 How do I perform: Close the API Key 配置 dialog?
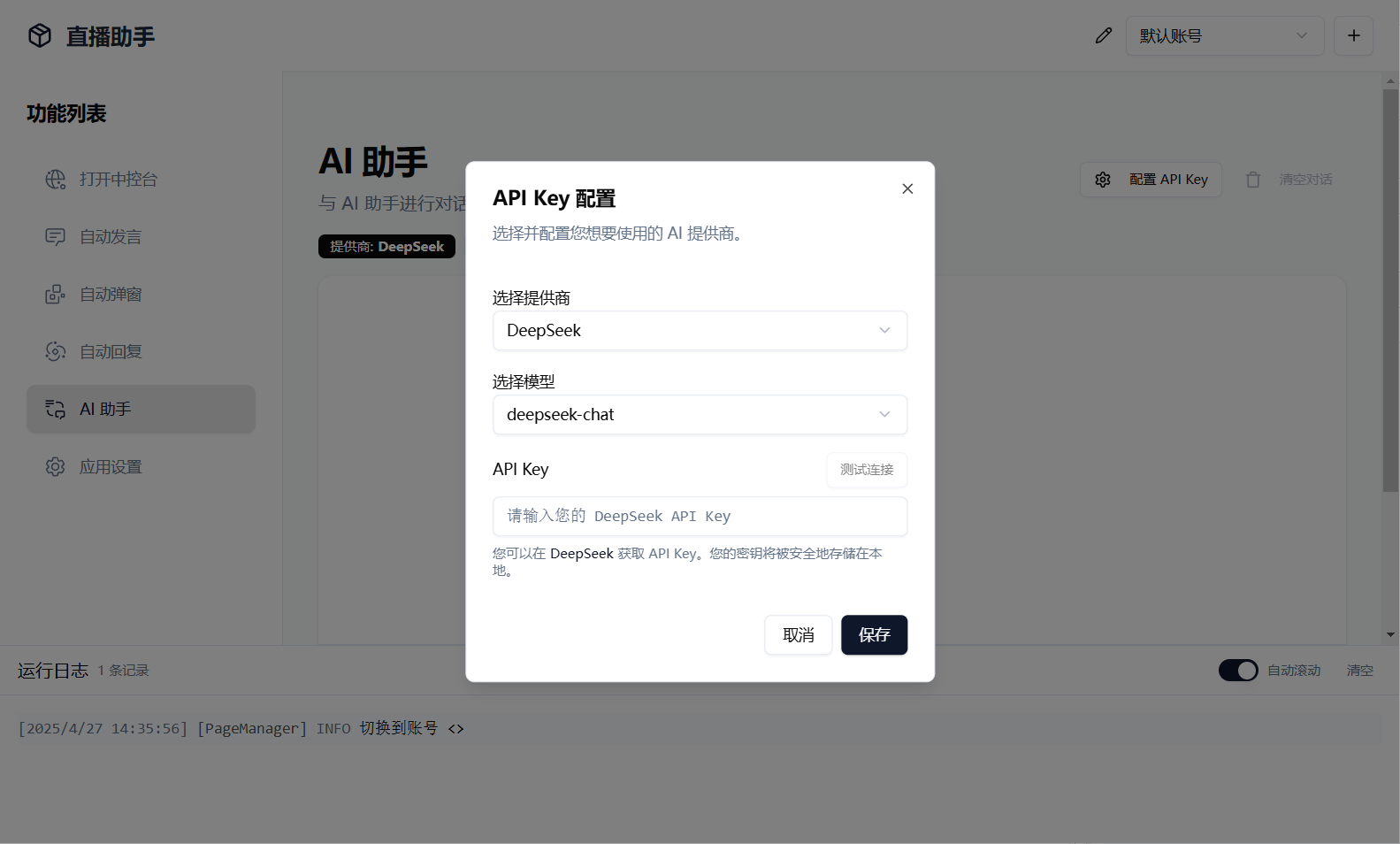[907, 188]
